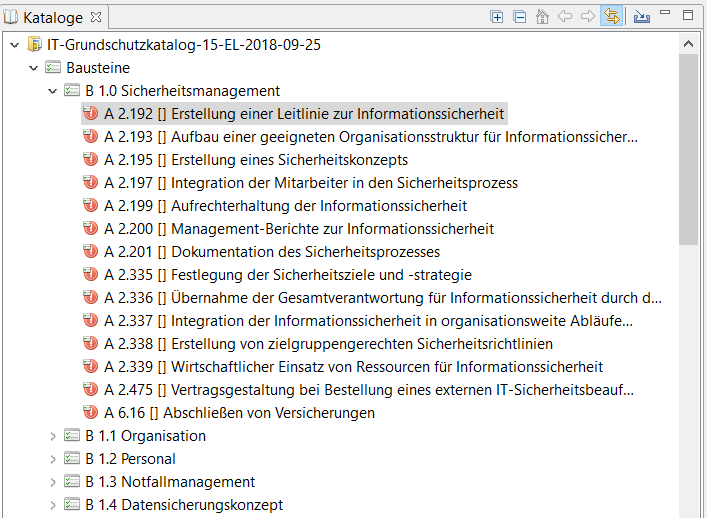Maximize the Kataloge view
This screenshot has height=518, width=707.
[688, 15]
